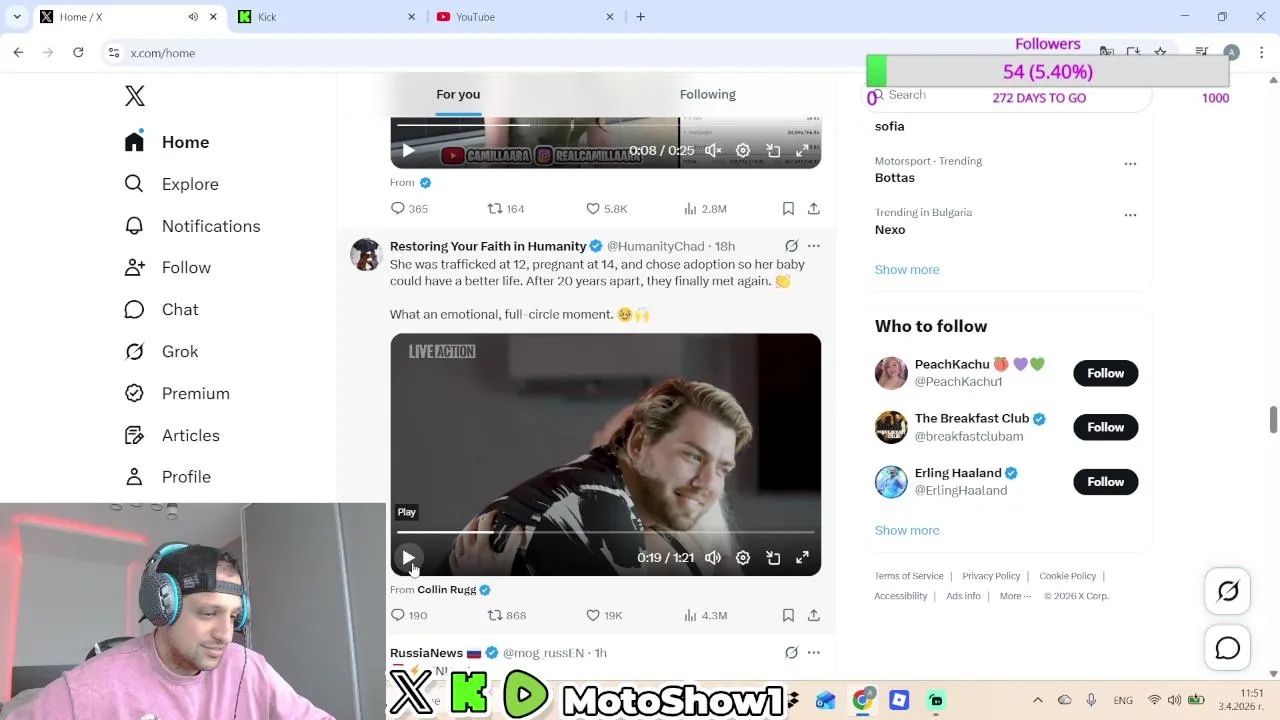
Task: Open the floating Grok button
Action: (1228, 592)
